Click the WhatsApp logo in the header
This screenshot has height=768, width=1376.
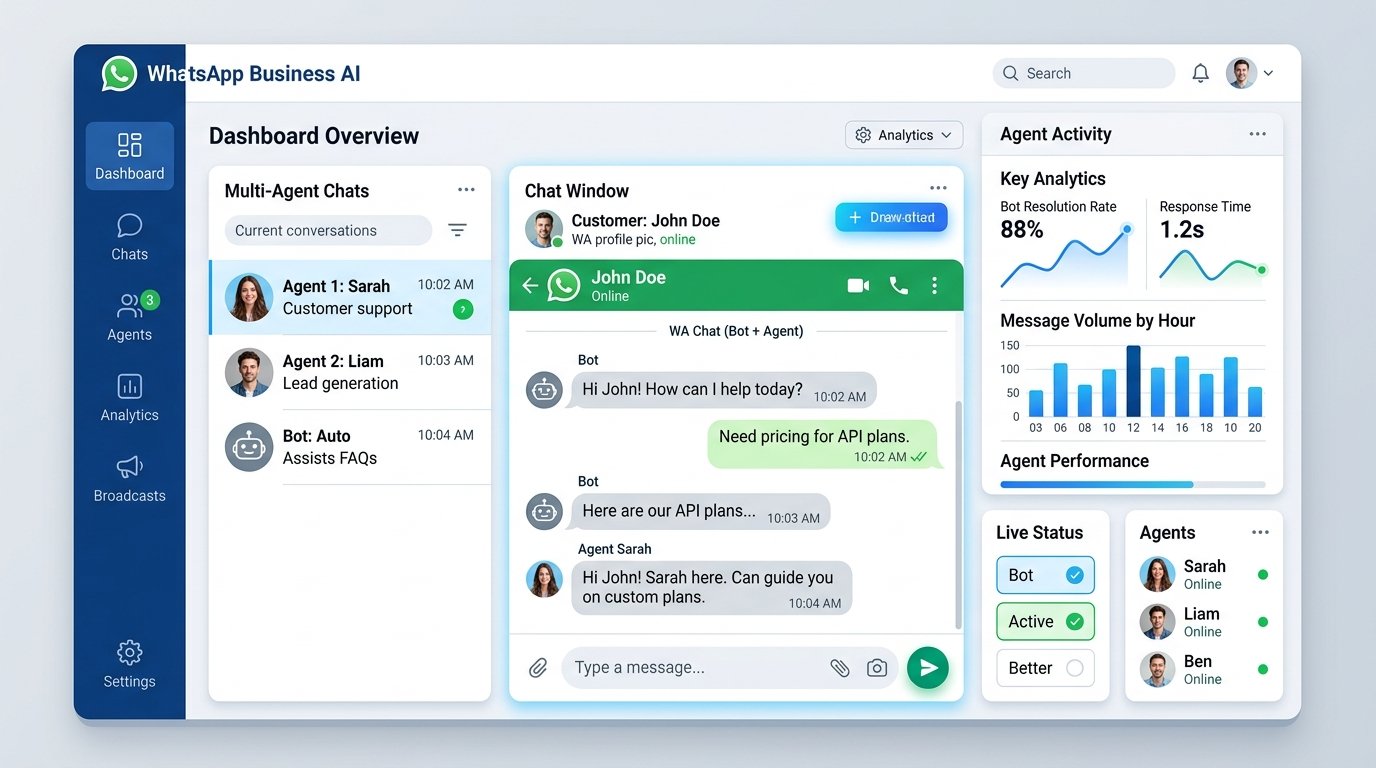click(119, 74)
